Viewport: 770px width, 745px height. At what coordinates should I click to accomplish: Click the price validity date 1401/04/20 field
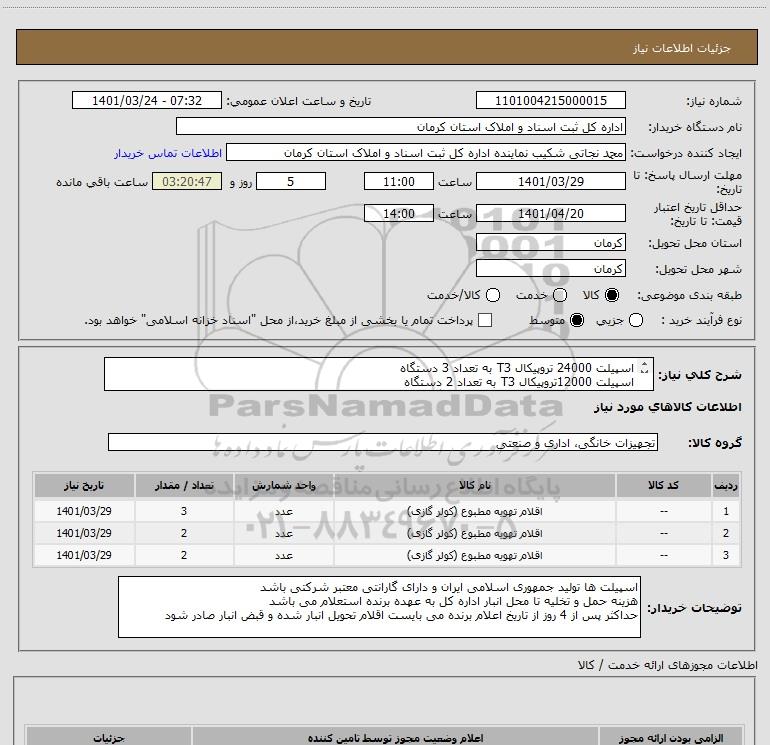point(550,214)
